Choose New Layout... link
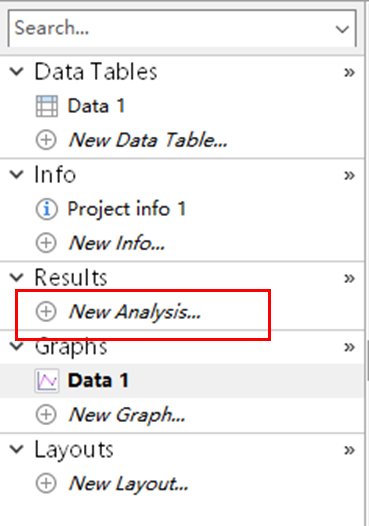The image size is (369, 526). (128, 484)
